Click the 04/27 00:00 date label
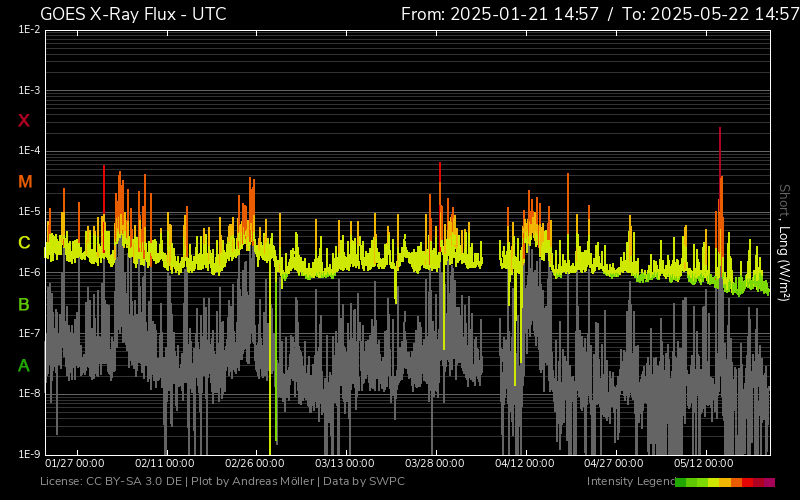Image resolution: width=800 pixels, height=500 pixels. (x=614, y=463)
